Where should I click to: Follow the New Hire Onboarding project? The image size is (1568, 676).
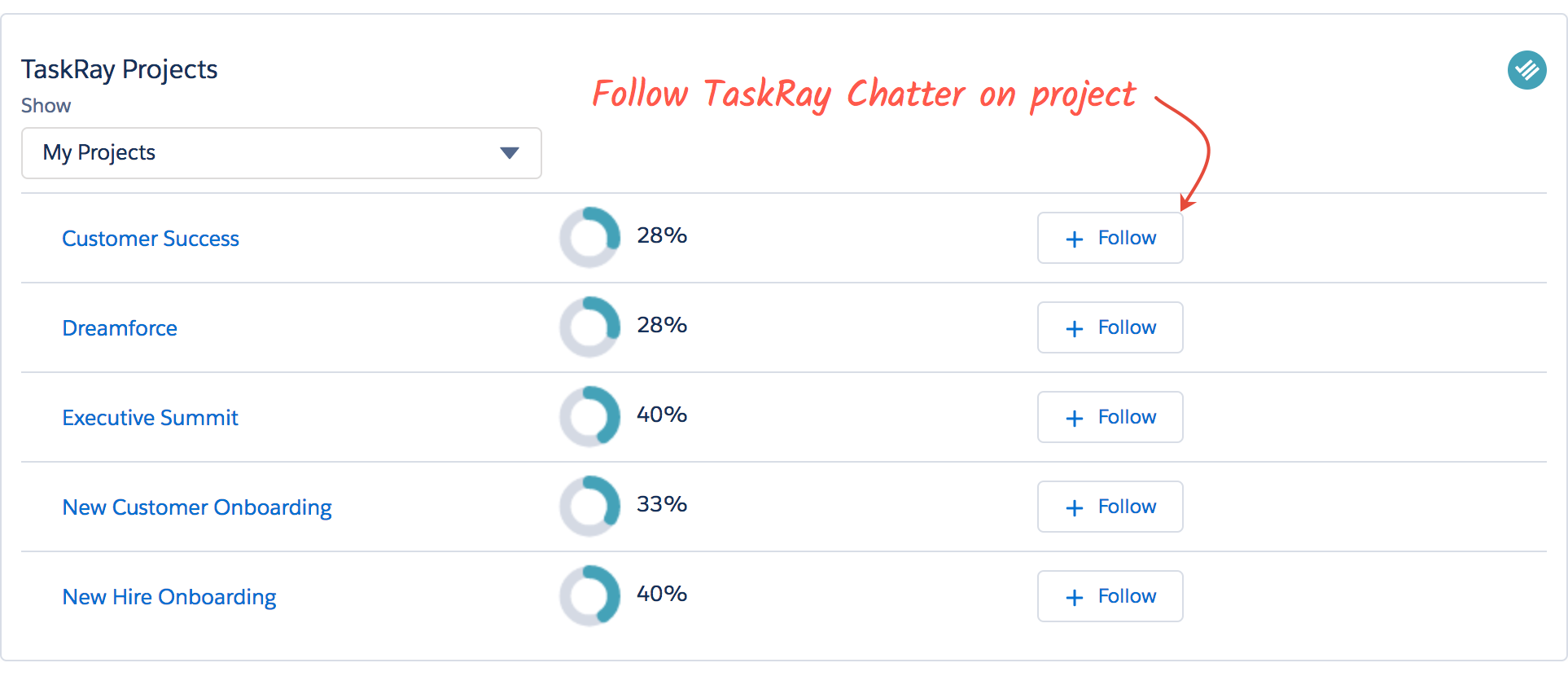[x=1110, y=596]
